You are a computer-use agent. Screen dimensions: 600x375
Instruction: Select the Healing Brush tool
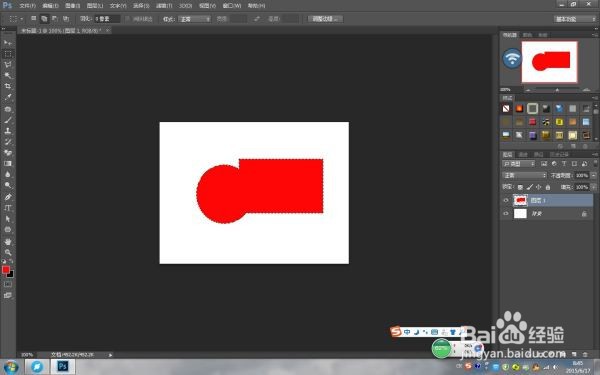8,109
